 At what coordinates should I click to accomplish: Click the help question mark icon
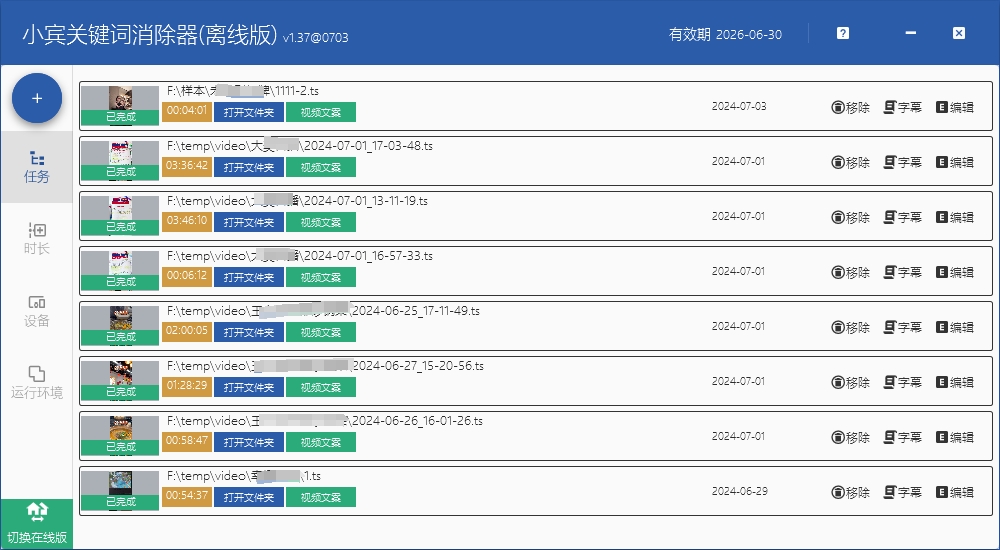click(843, 33)
